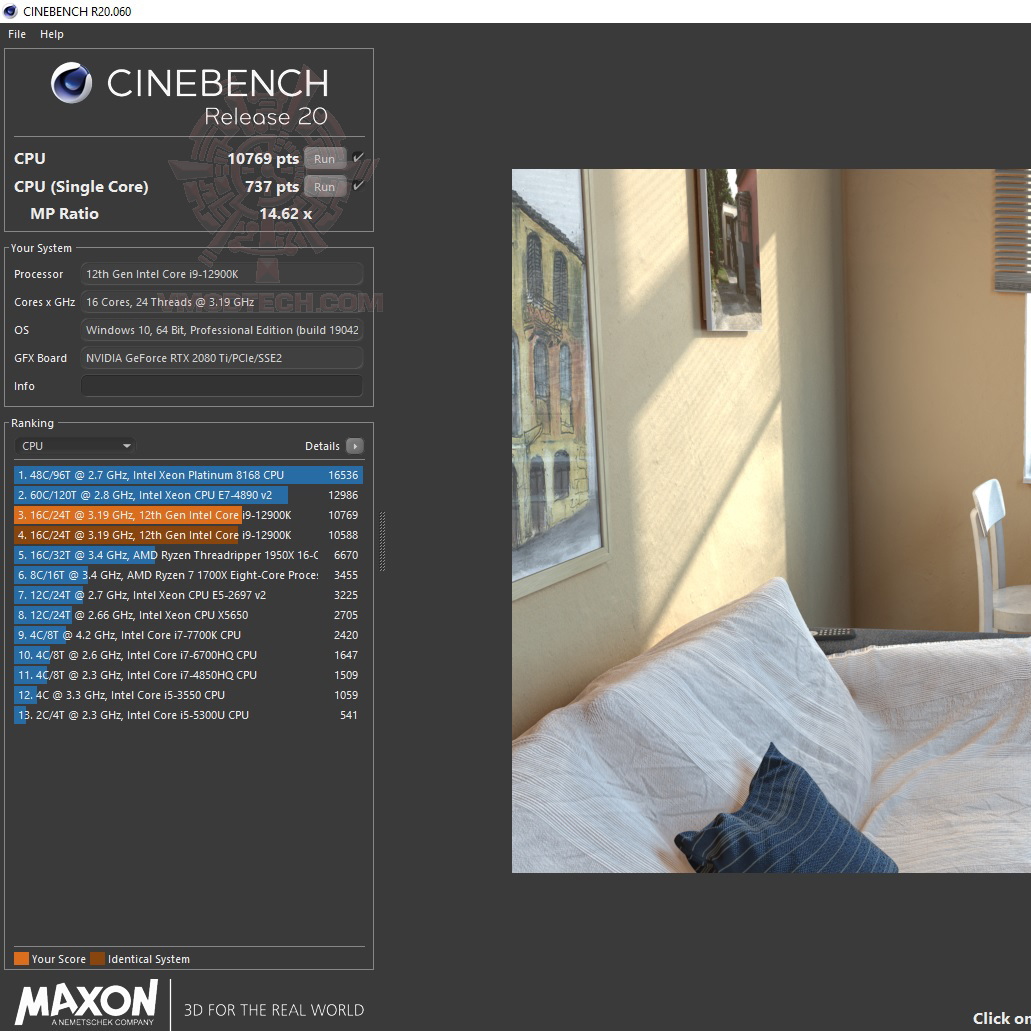Image resolution: width=1031 pixels, height=1031 pixels.
Task: Click the Info input field
Action: pyautogui.click(x=222, y=386)
